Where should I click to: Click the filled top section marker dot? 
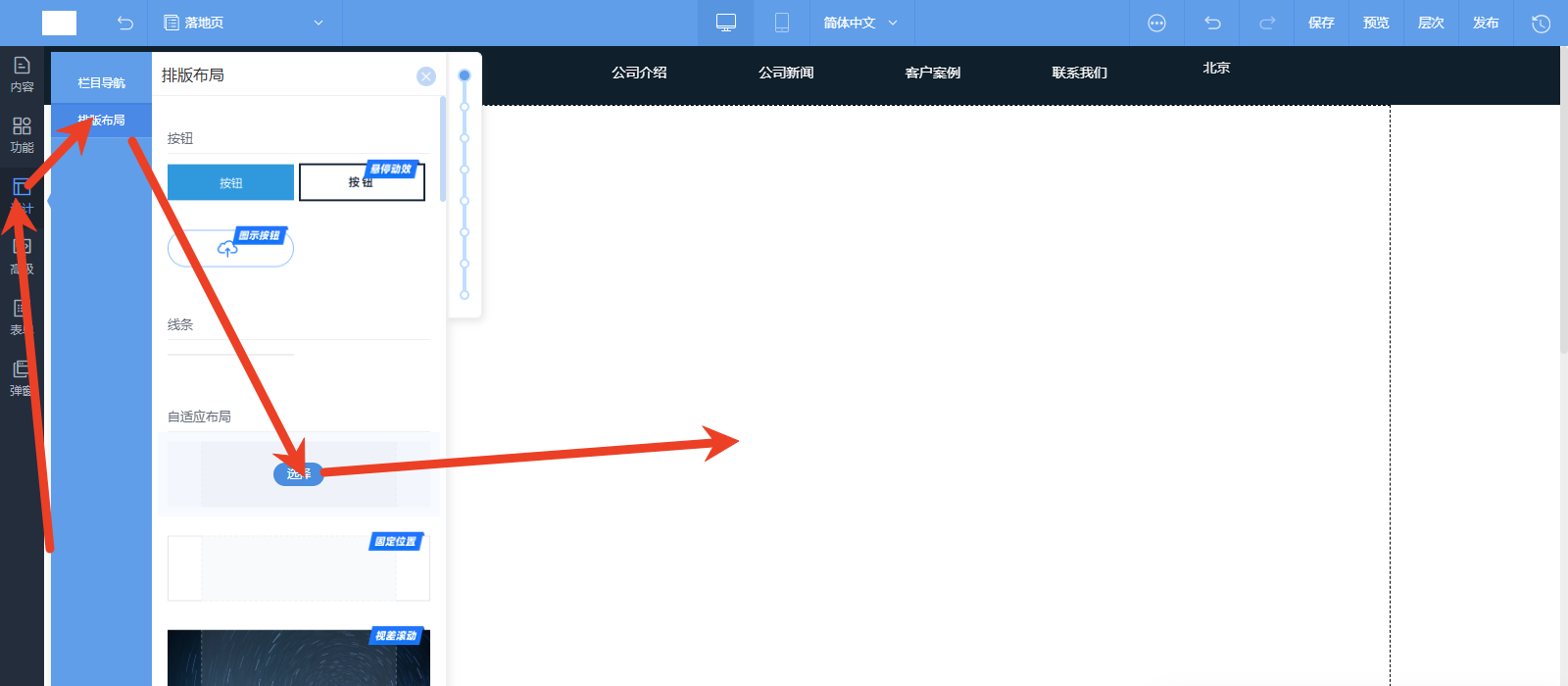tap(465, 75)
